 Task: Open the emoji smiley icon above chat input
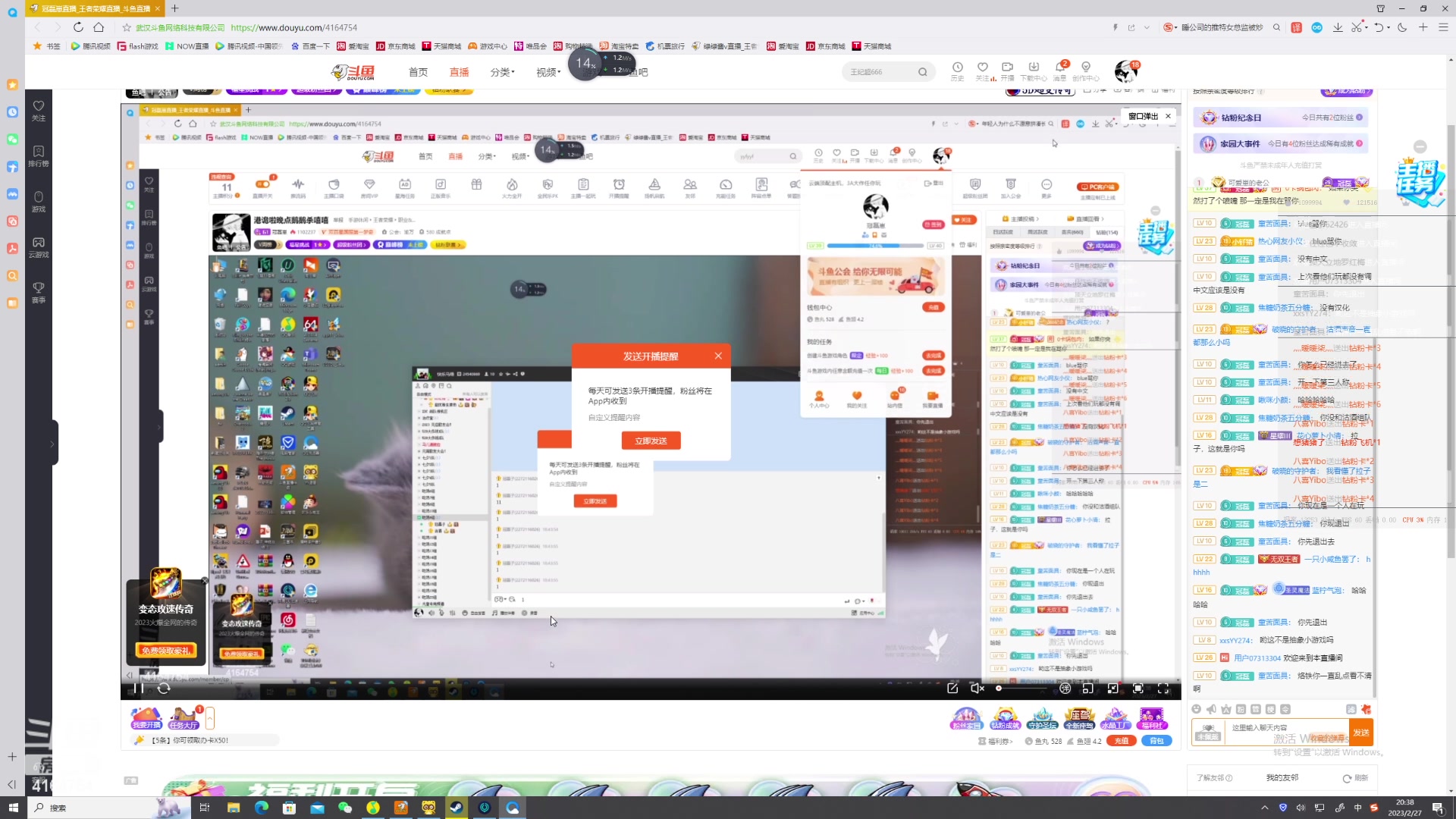[1197, 709]
